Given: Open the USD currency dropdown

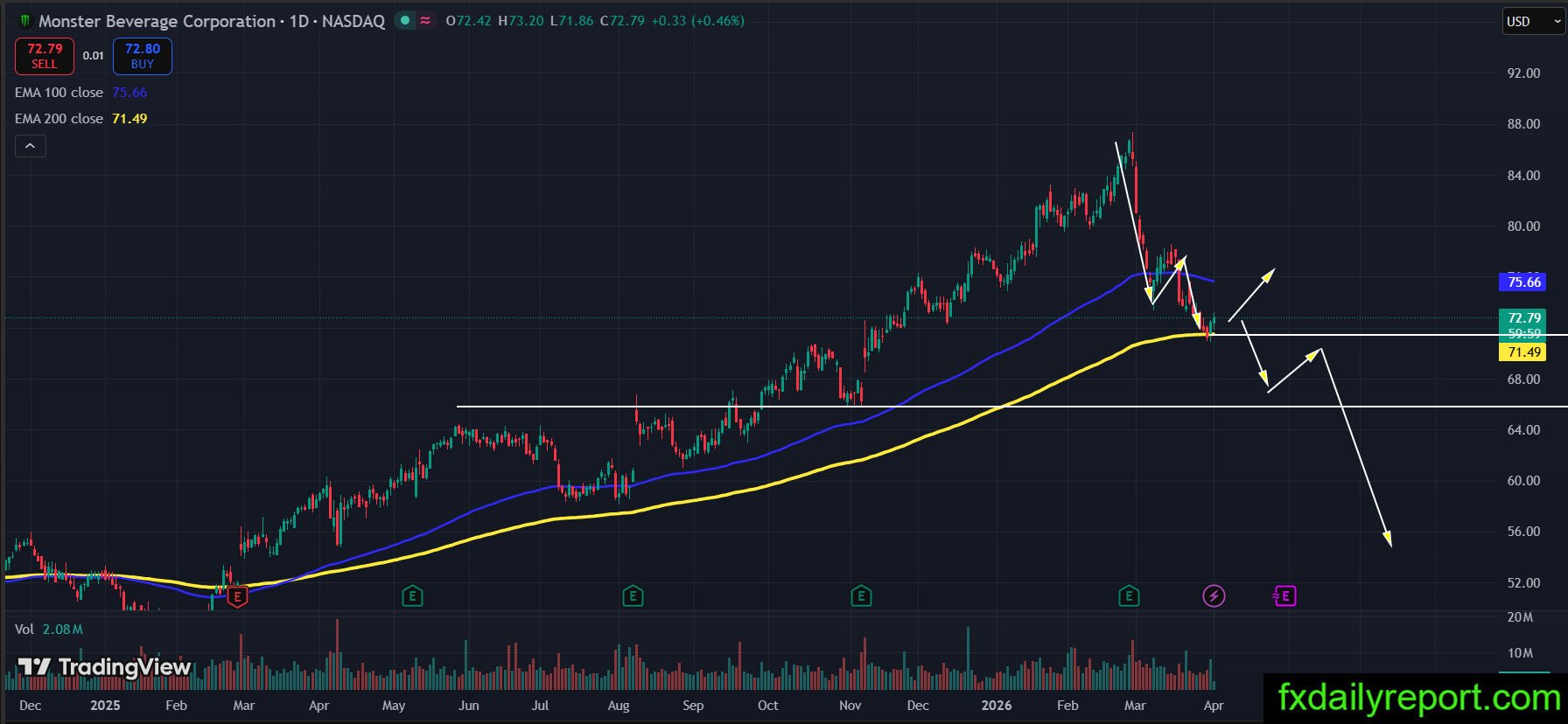Looking at the screenshot, I should pos(1533,22).
